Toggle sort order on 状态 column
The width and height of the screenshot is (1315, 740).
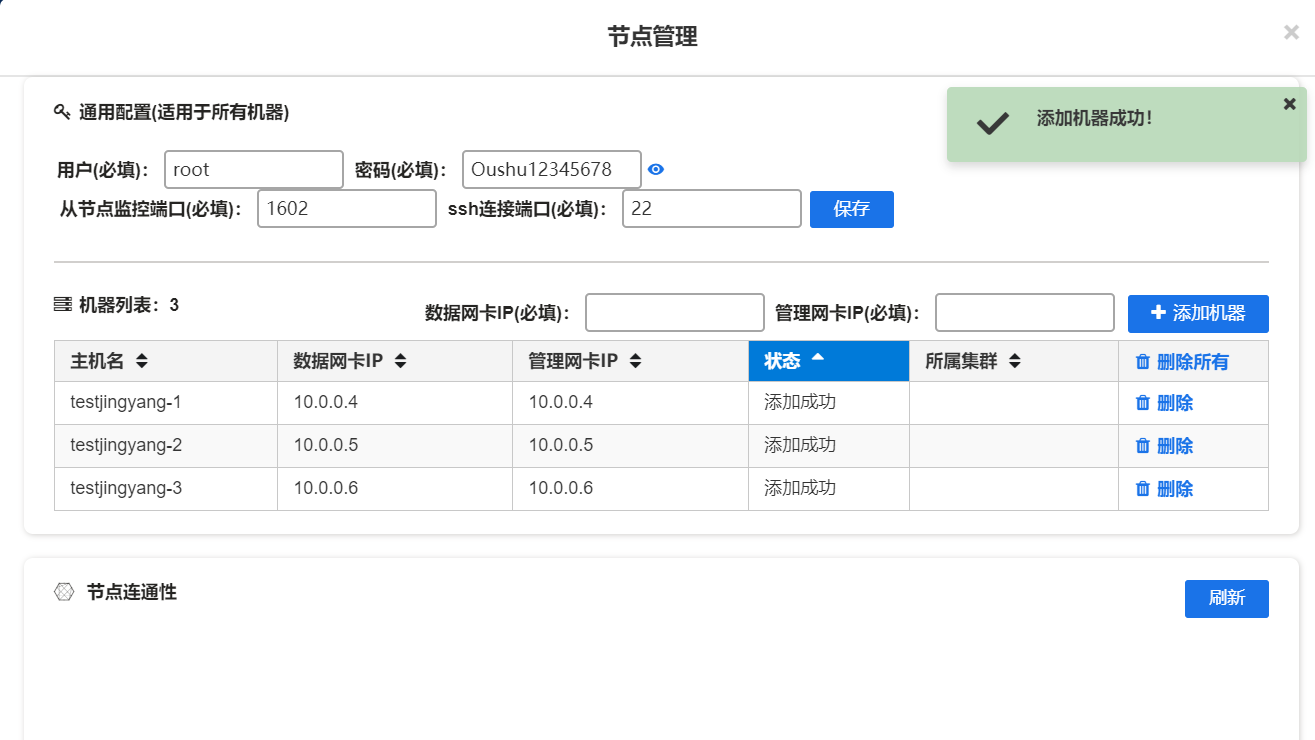[817, 360]
